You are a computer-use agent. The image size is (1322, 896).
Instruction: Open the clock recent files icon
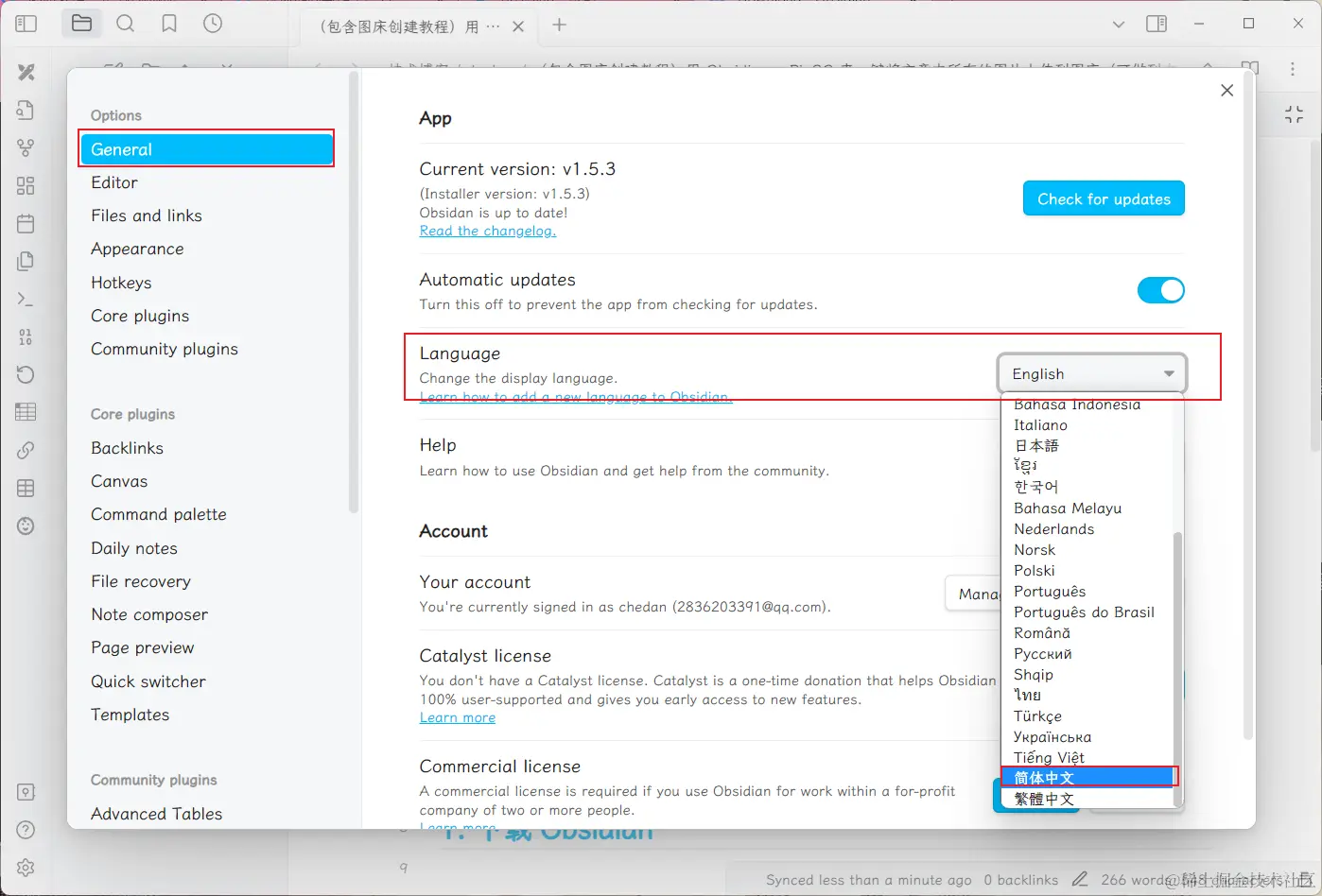[x=213, y=24]
